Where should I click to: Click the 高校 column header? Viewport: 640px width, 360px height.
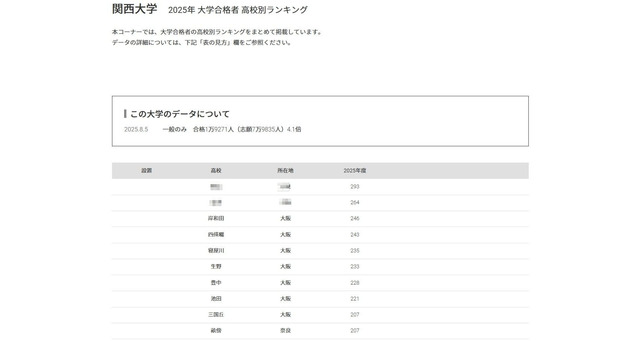coord(216,171)
